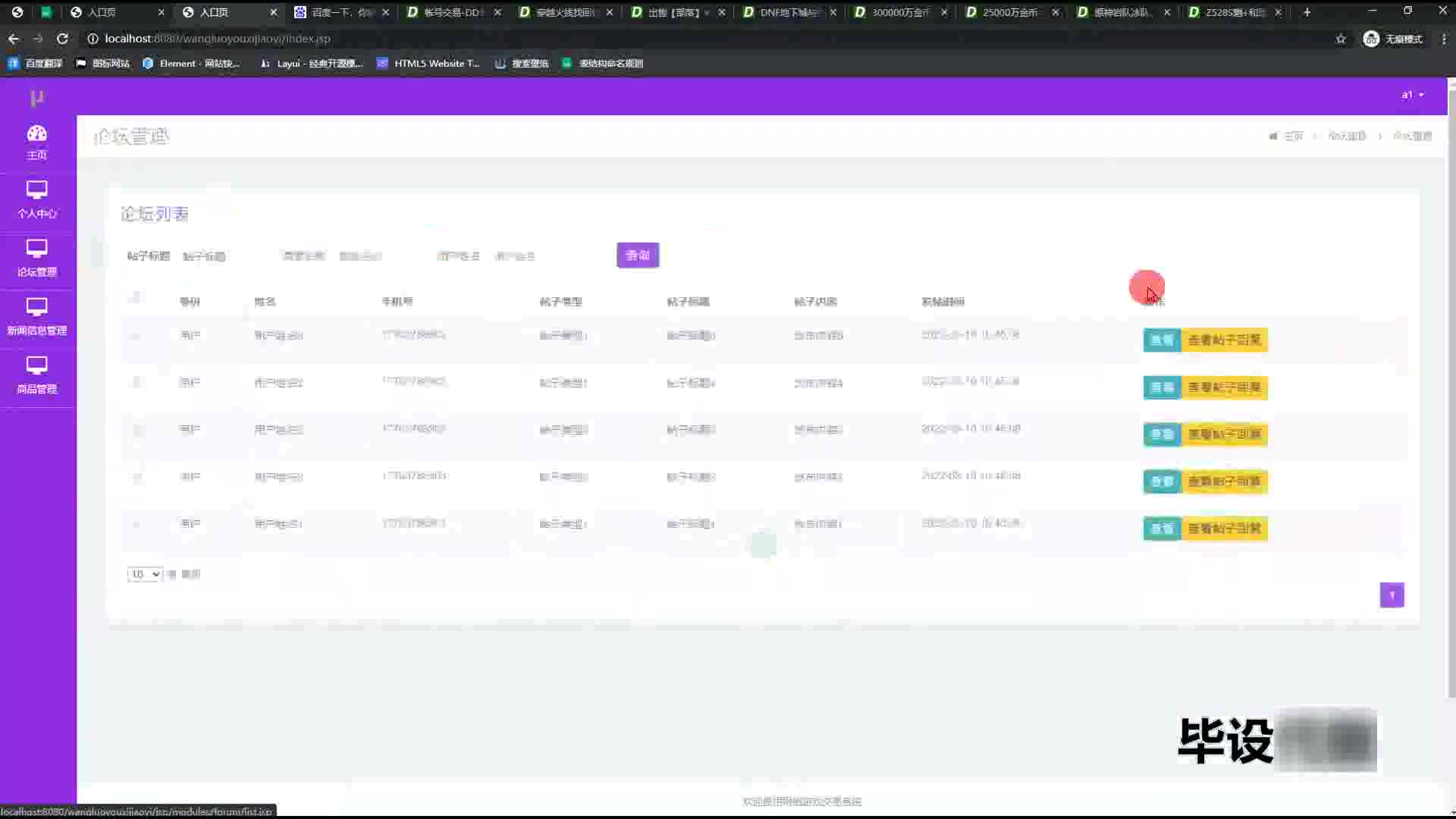The image size is (1456, 819).
Task: Open 个人中心 in the sidebar
Action: coord(36,199)
